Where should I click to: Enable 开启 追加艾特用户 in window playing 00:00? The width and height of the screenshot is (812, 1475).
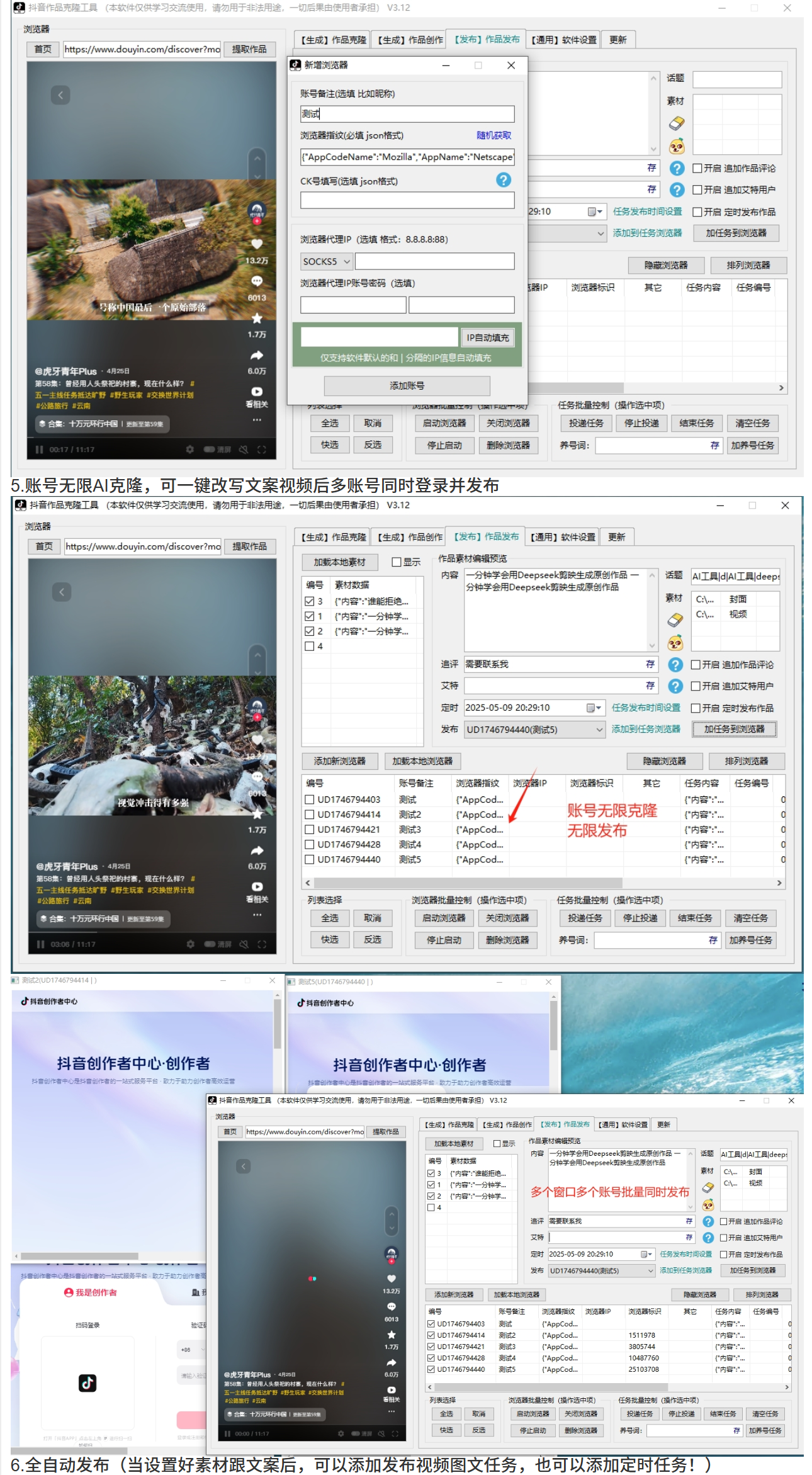coord(724,1238)
